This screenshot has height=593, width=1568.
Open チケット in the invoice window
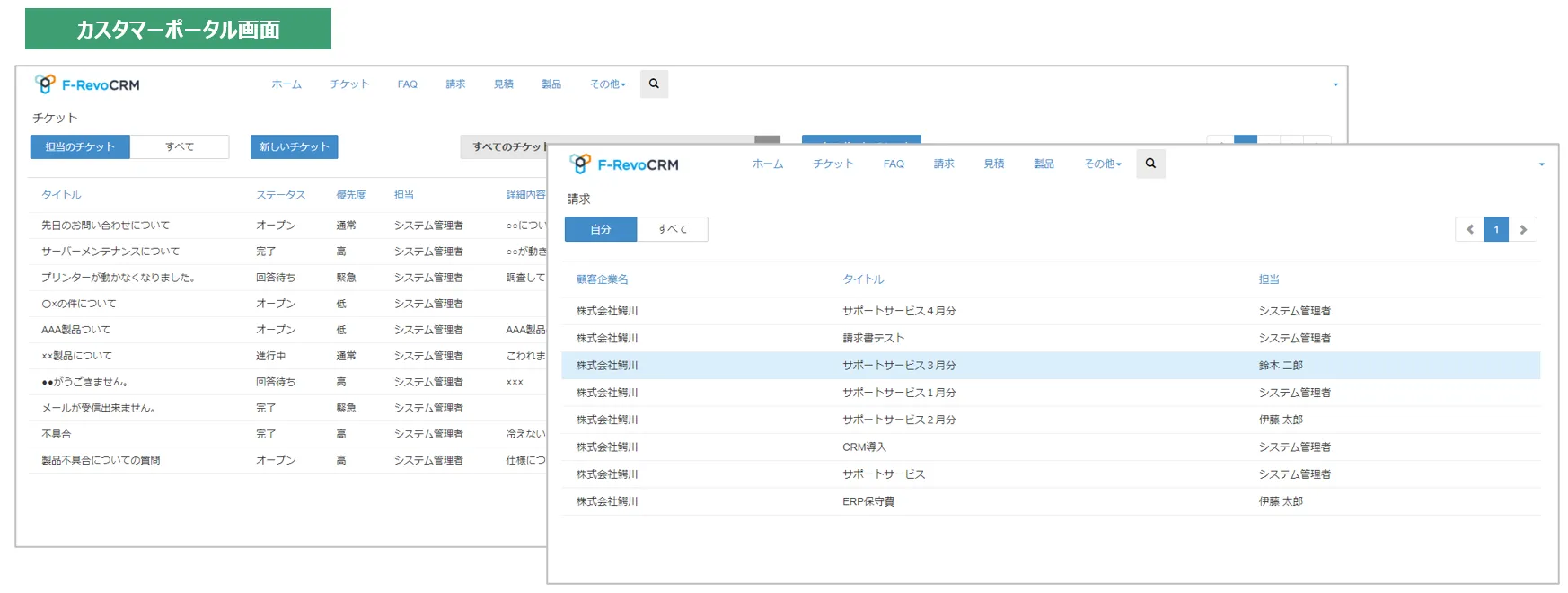point(833,164)
